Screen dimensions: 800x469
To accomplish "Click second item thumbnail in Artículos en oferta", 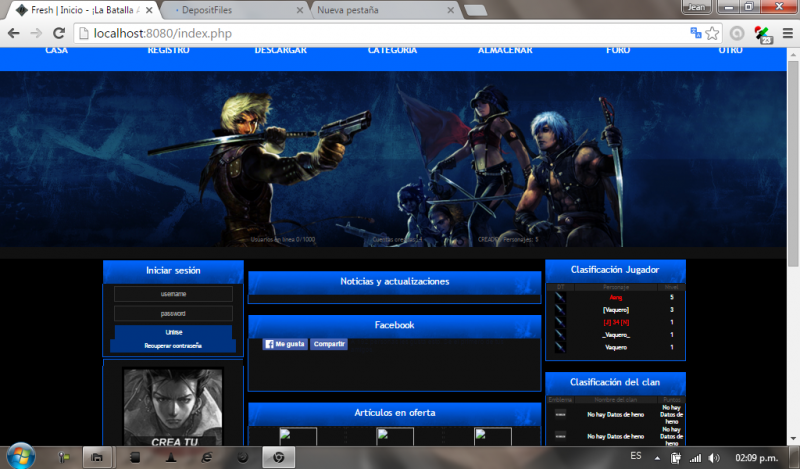I will [395, 437].
